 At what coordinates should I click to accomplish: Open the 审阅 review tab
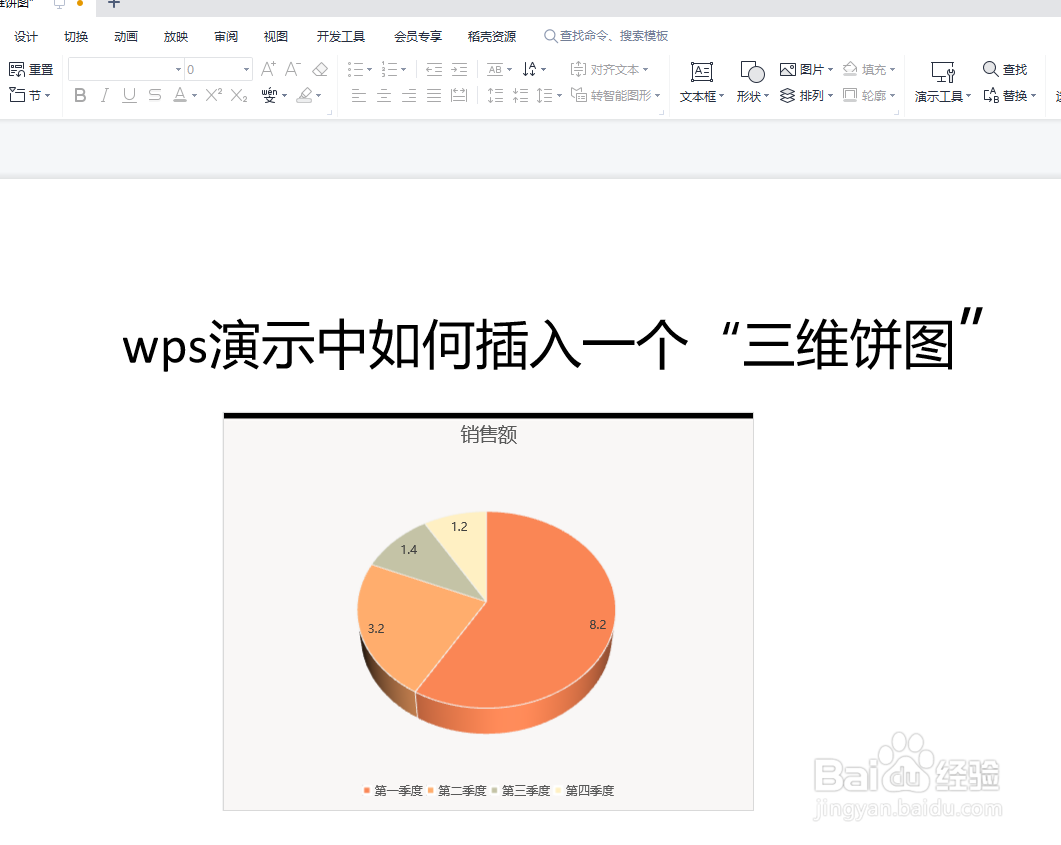point(226,37)
